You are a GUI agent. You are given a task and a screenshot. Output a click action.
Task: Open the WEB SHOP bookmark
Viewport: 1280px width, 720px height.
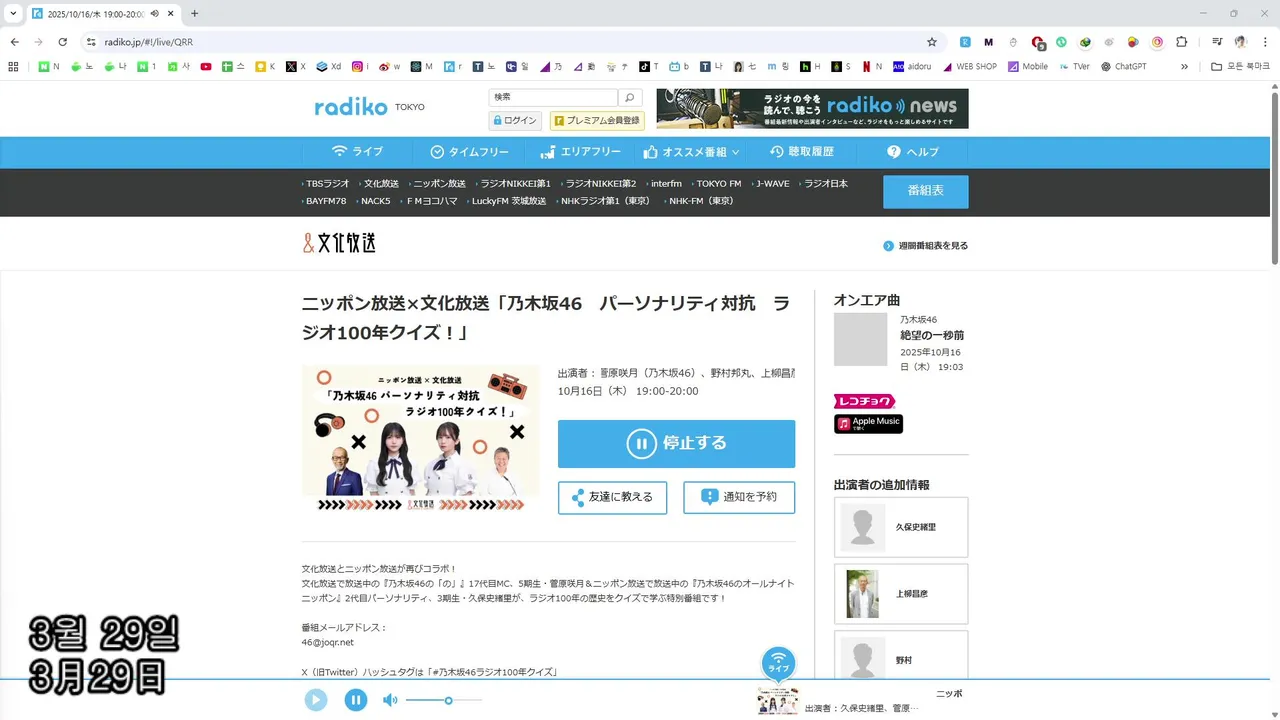(x=969, y=66)
